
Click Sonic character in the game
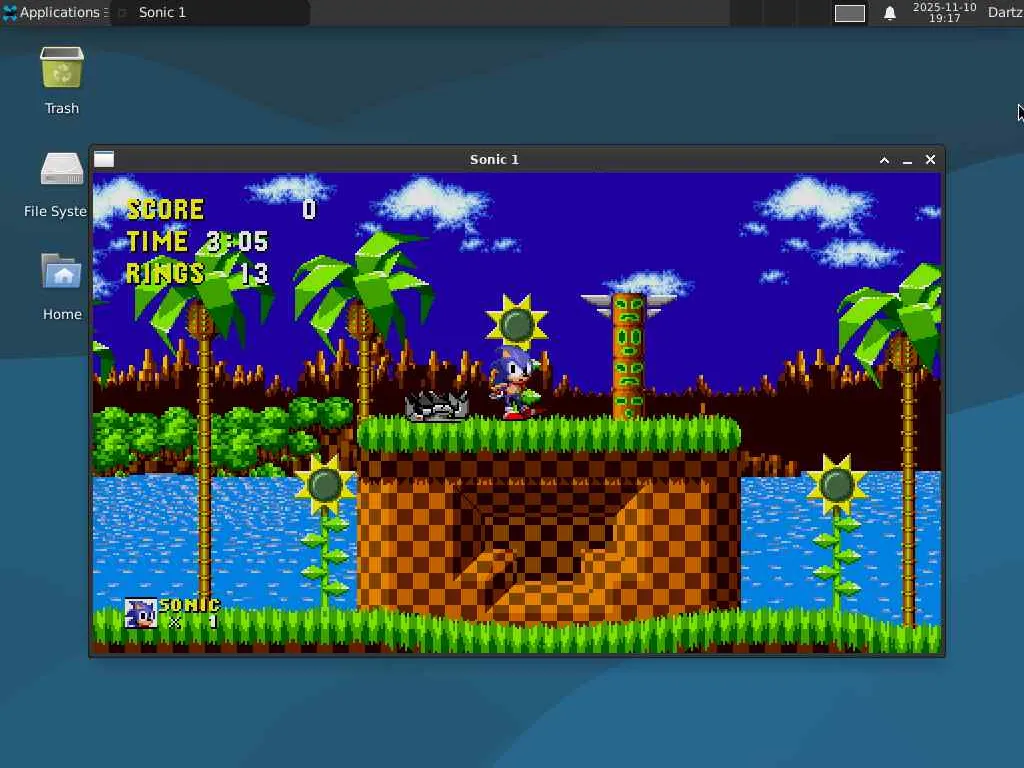[x=515, y=383]
